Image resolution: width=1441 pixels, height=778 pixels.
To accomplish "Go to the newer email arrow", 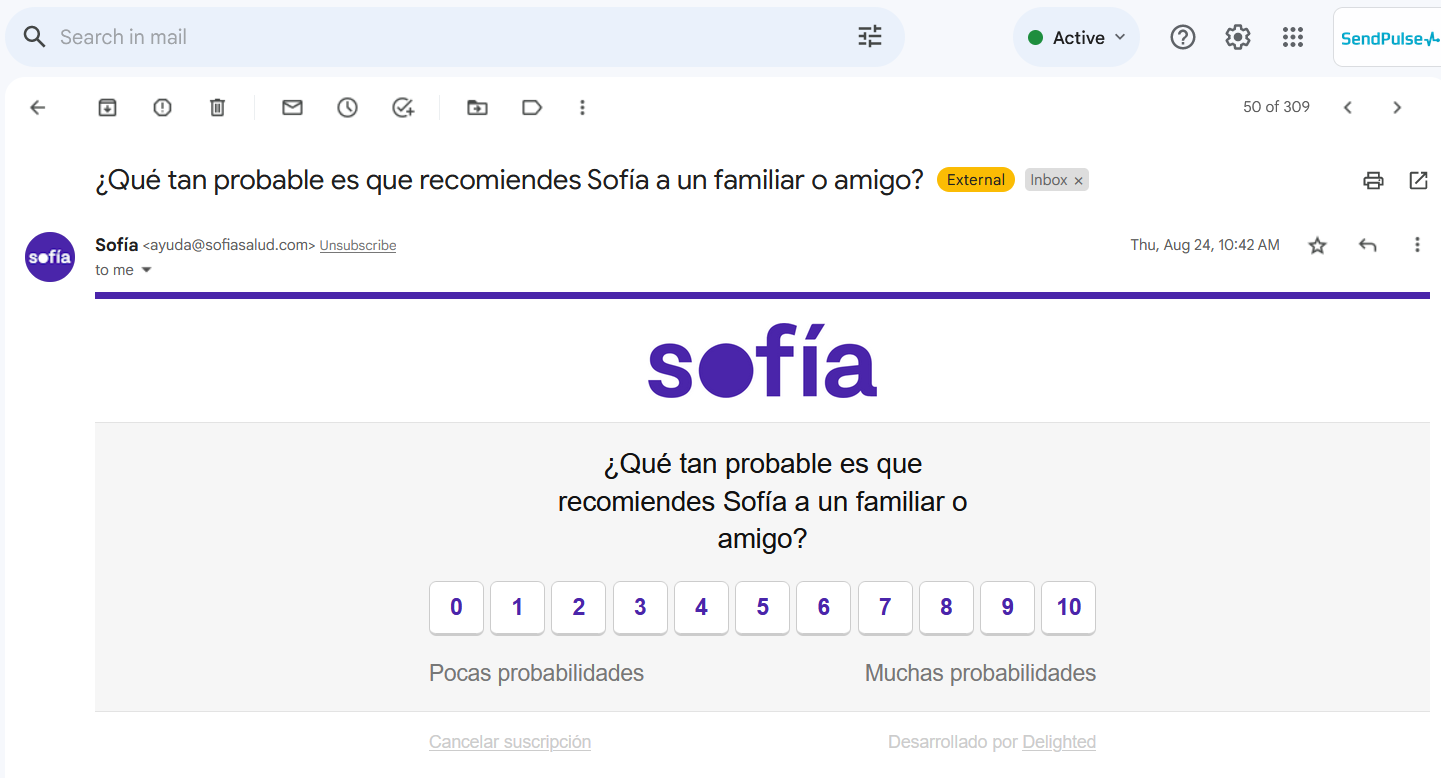I will pyautogui.click(x=1347, y=107).
